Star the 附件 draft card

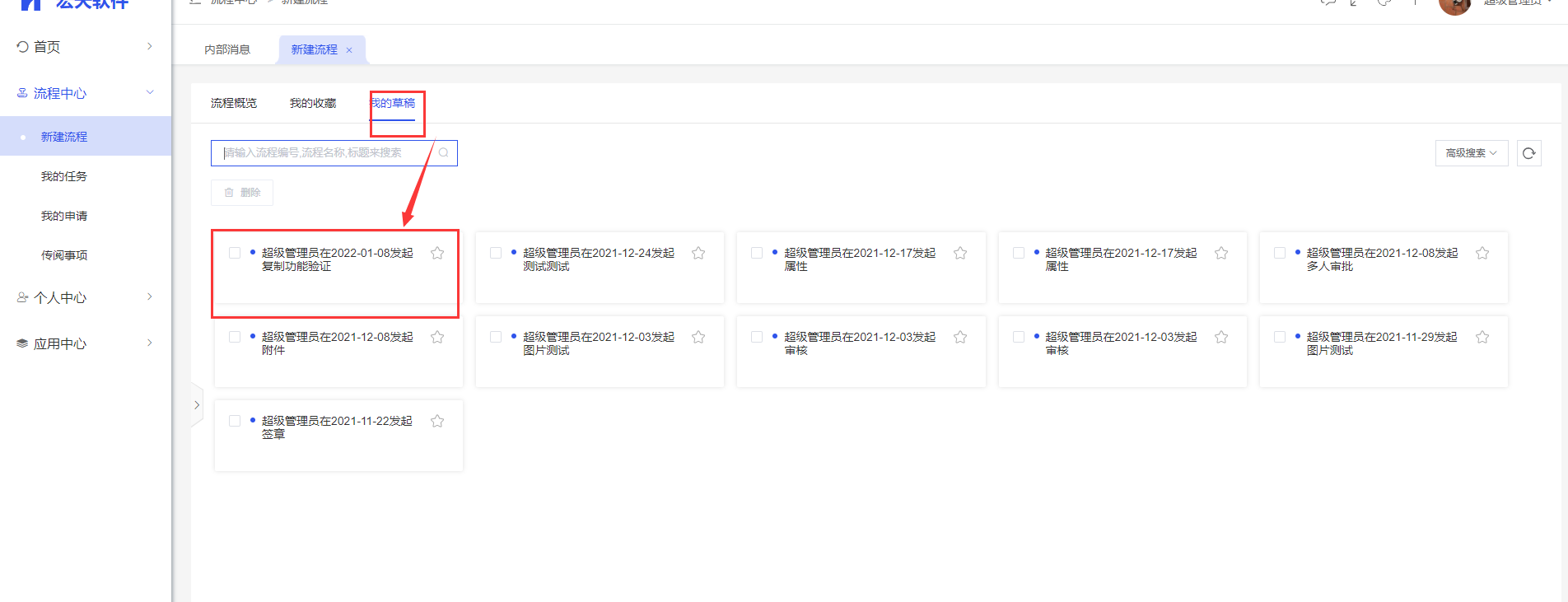pos(437,338)
